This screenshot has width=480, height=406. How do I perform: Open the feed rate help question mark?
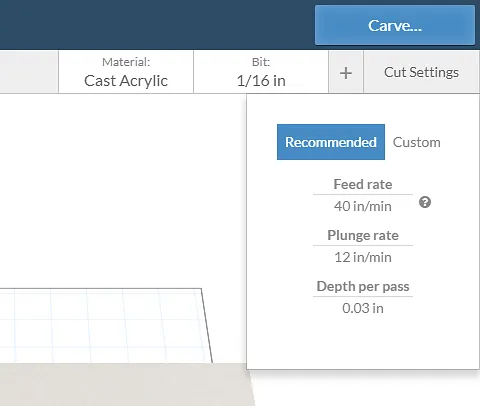pos(425,202)
